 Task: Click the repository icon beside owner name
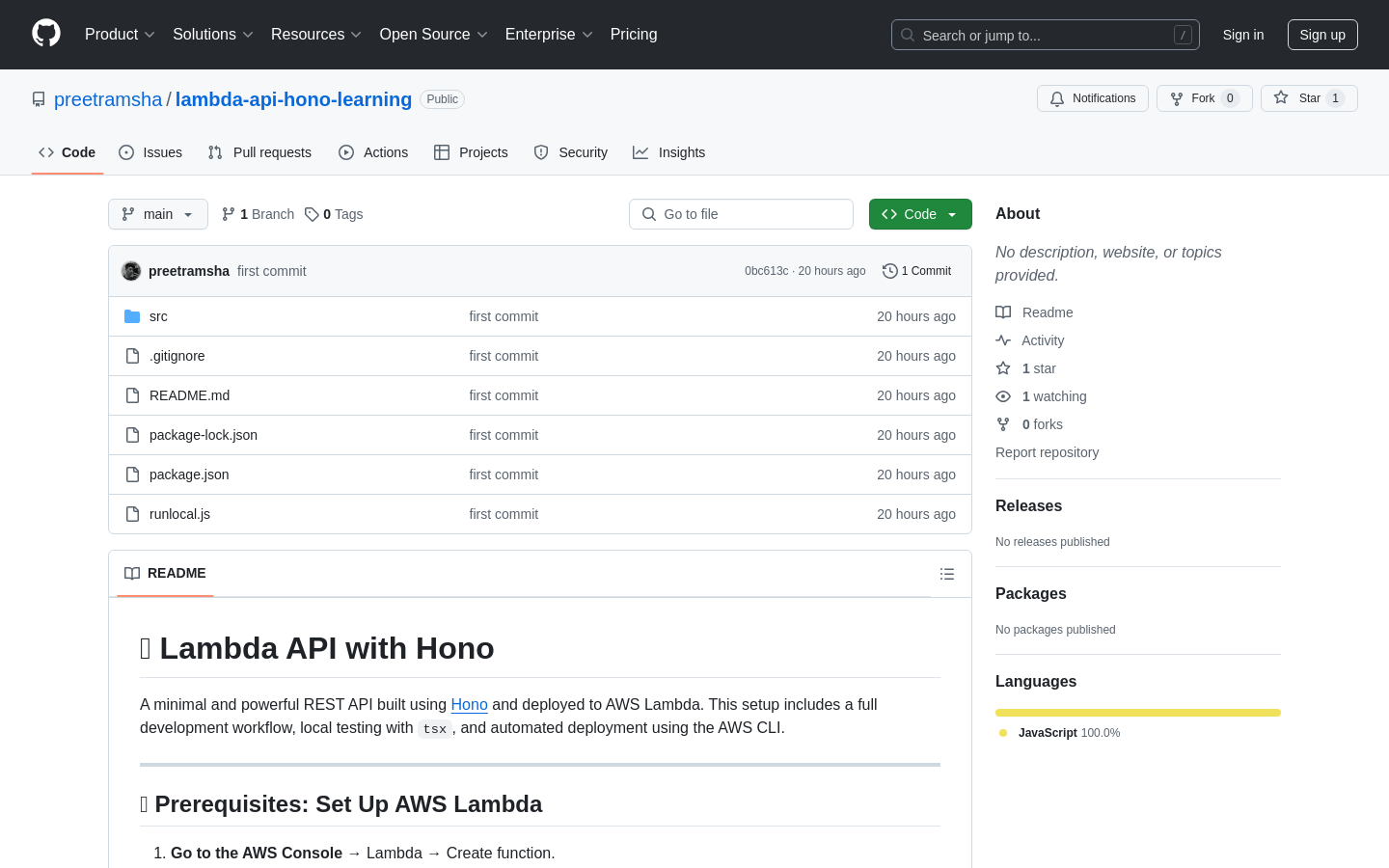tap(39, 99)
